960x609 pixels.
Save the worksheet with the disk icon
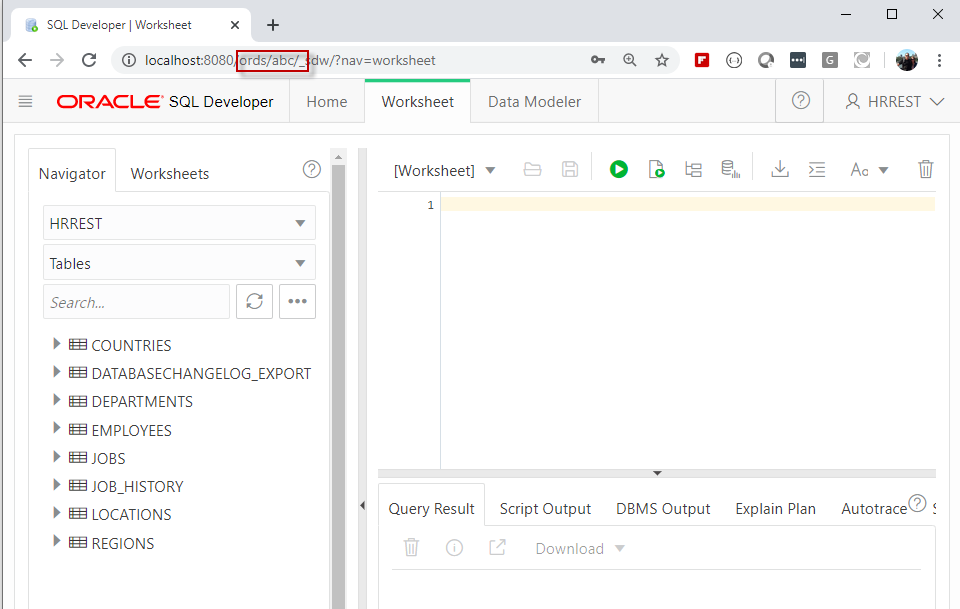coord(569,169)
